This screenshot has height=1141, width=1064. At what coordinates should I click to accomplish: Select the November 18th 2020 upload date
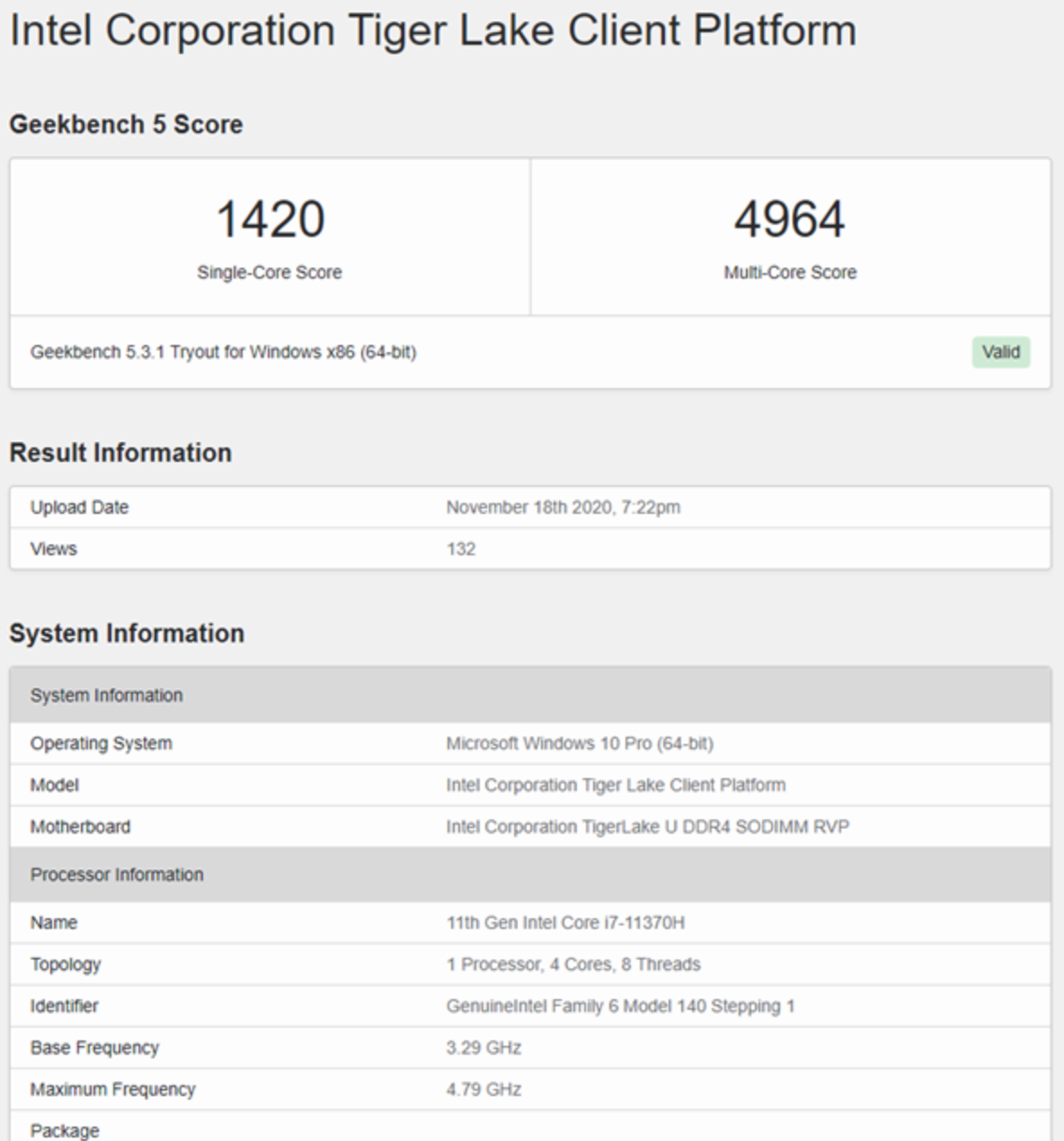563,508
